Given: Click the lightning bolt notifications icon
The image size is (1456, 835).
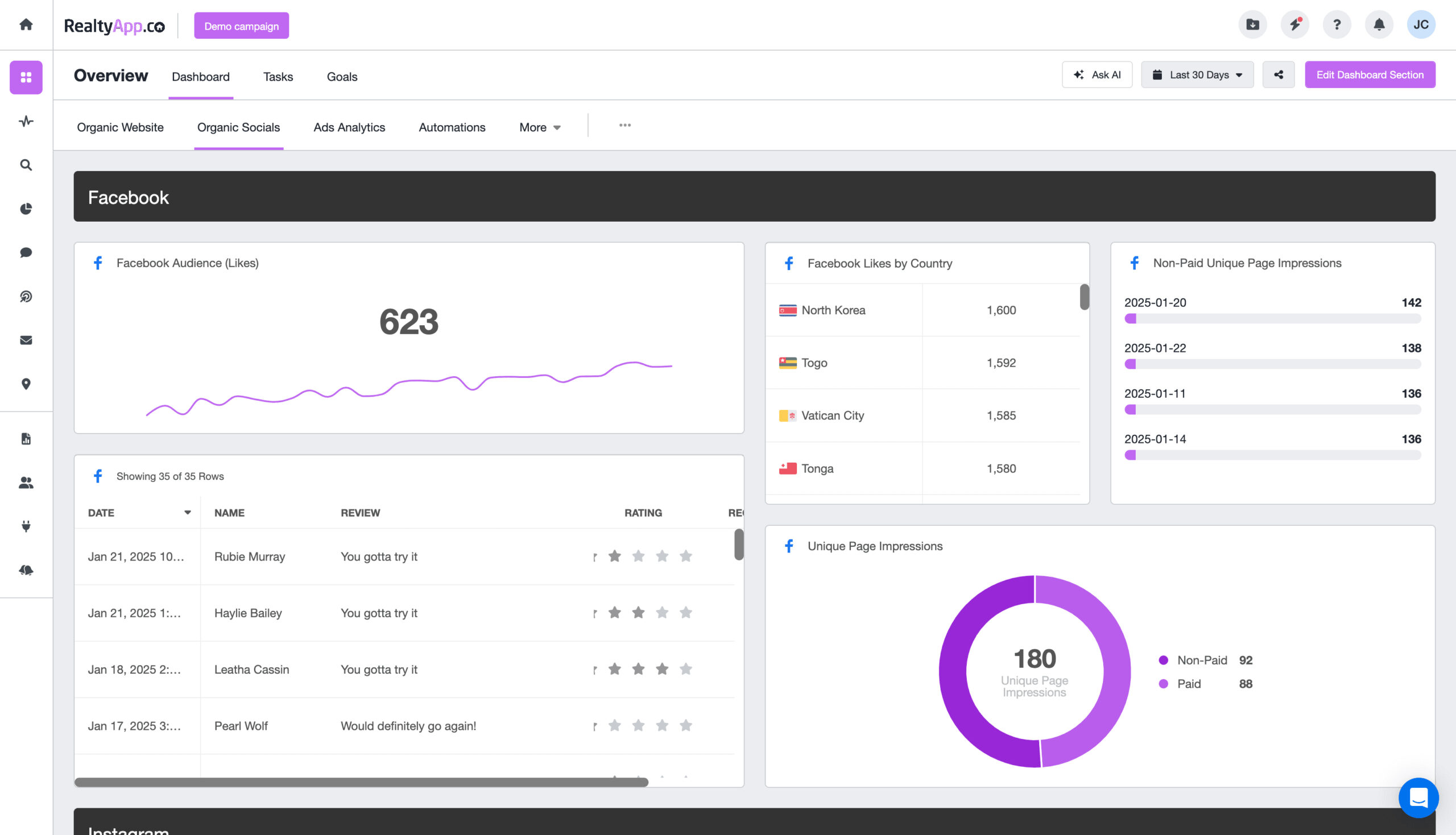Looking at the screenshot, I should tap(1295, 24).
